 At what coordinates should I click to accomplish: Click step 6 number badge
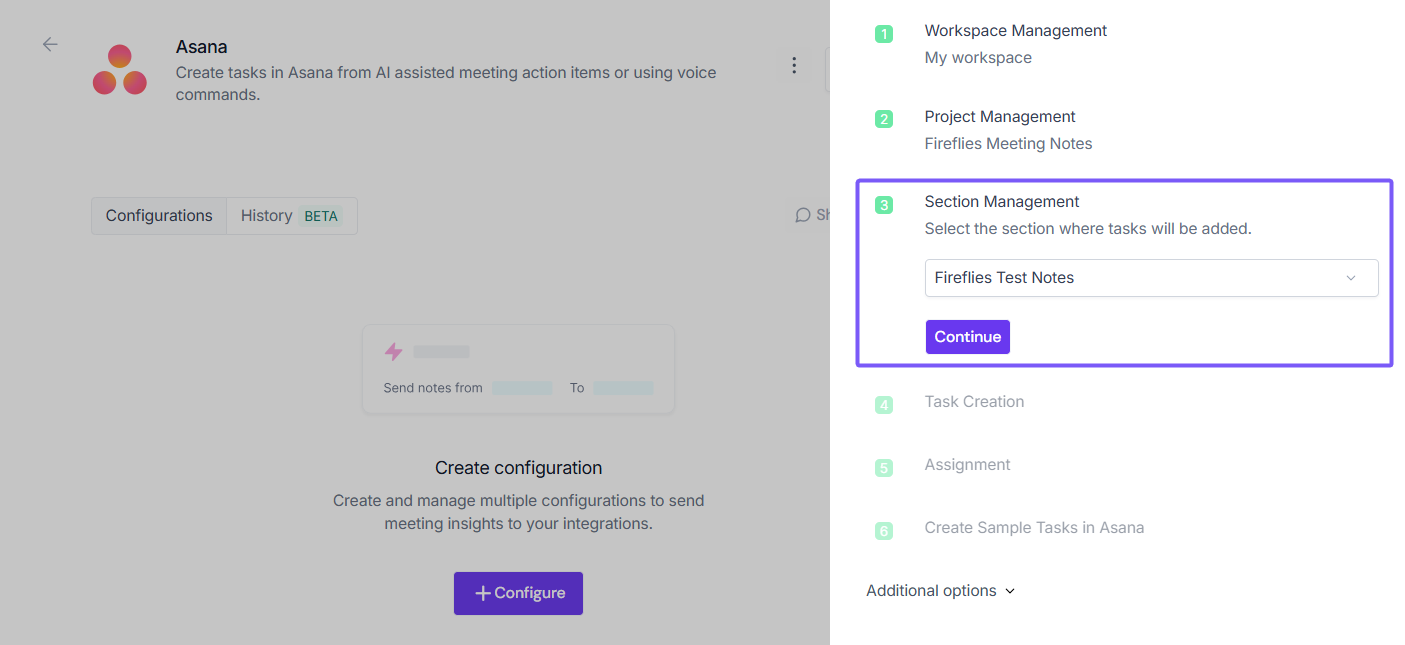[884, 531]
